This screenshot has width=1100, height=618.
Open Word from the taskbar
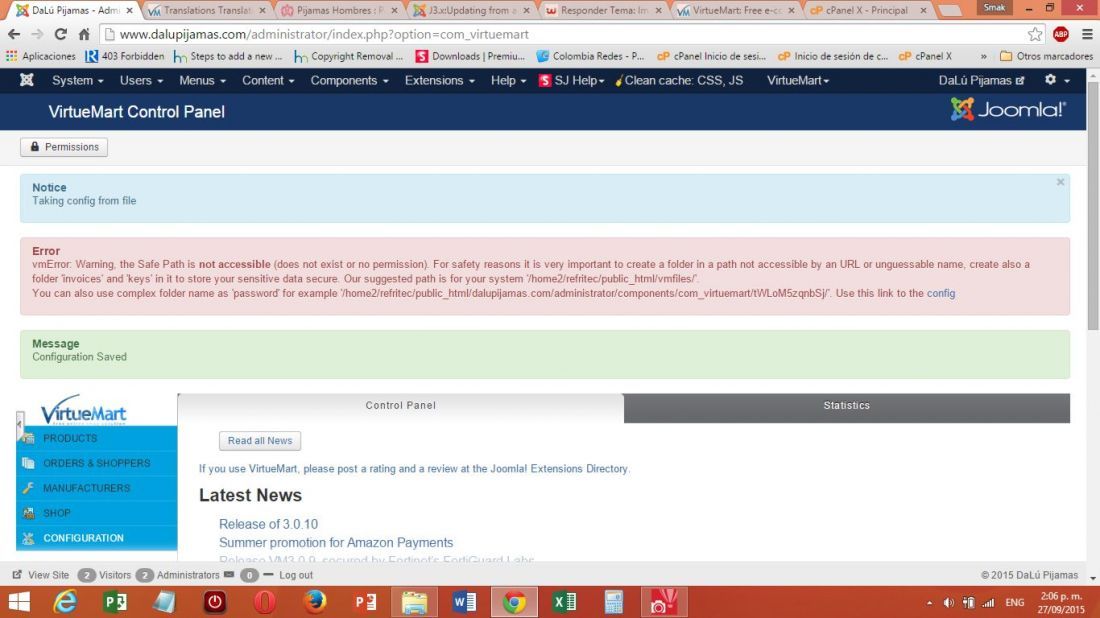464,602
